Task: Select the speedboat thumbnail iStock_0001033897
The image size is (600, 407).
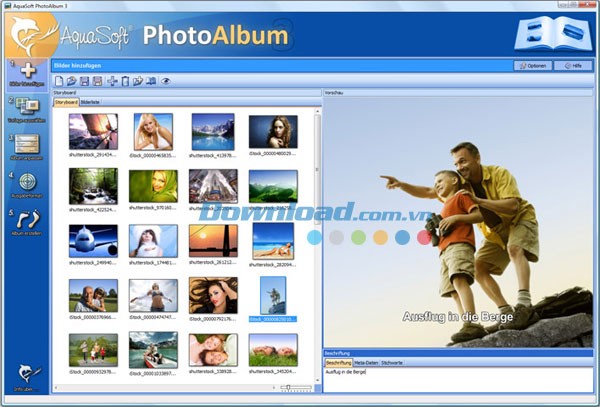Action: pyautogui.click(x=153, y=350)
